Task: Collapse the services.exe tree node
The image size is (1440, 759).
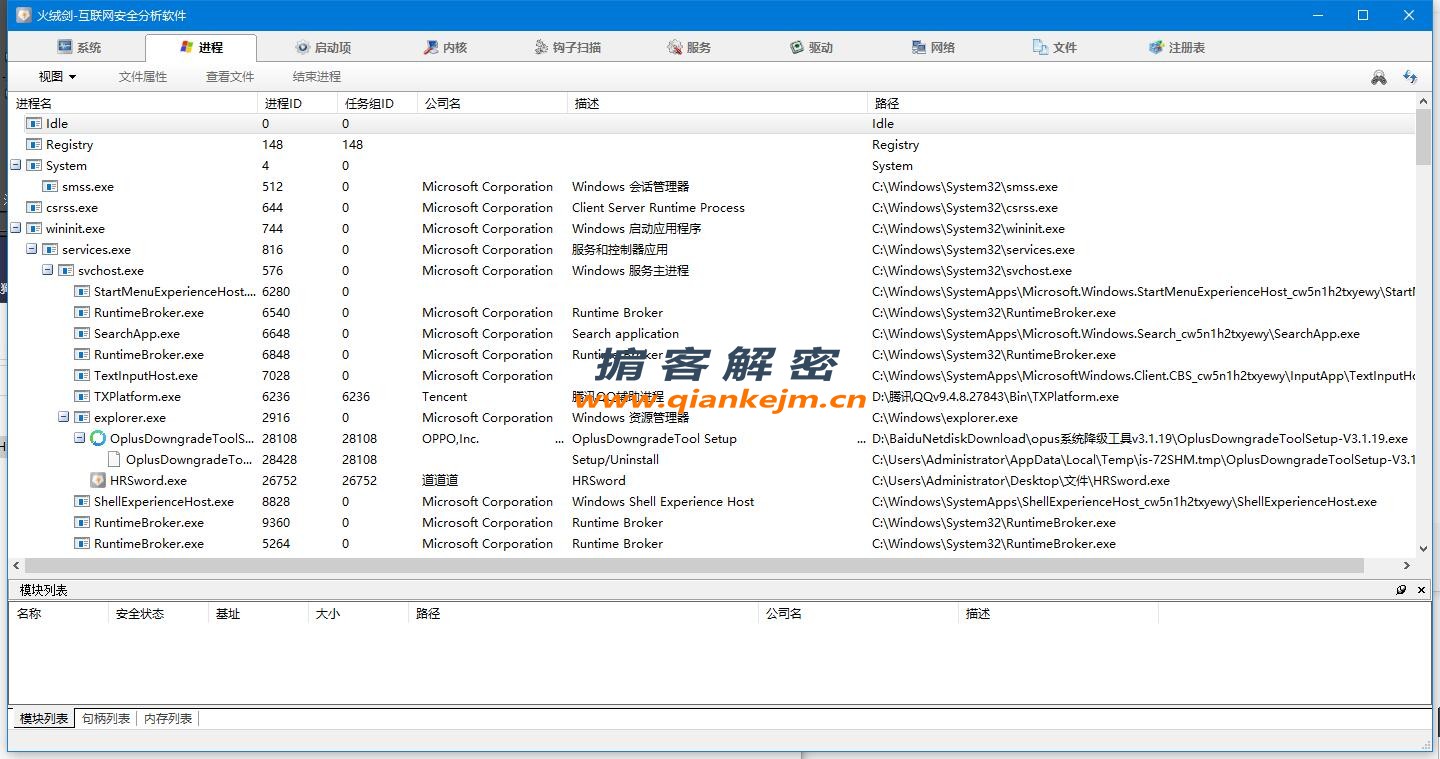Action: (x=32, y=250)
